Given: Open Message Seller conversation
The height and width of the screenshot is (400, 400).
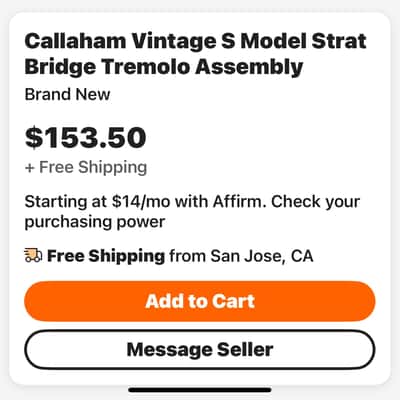Looking at the screenshot, I should pyautogui.click(x=200, y=350).
